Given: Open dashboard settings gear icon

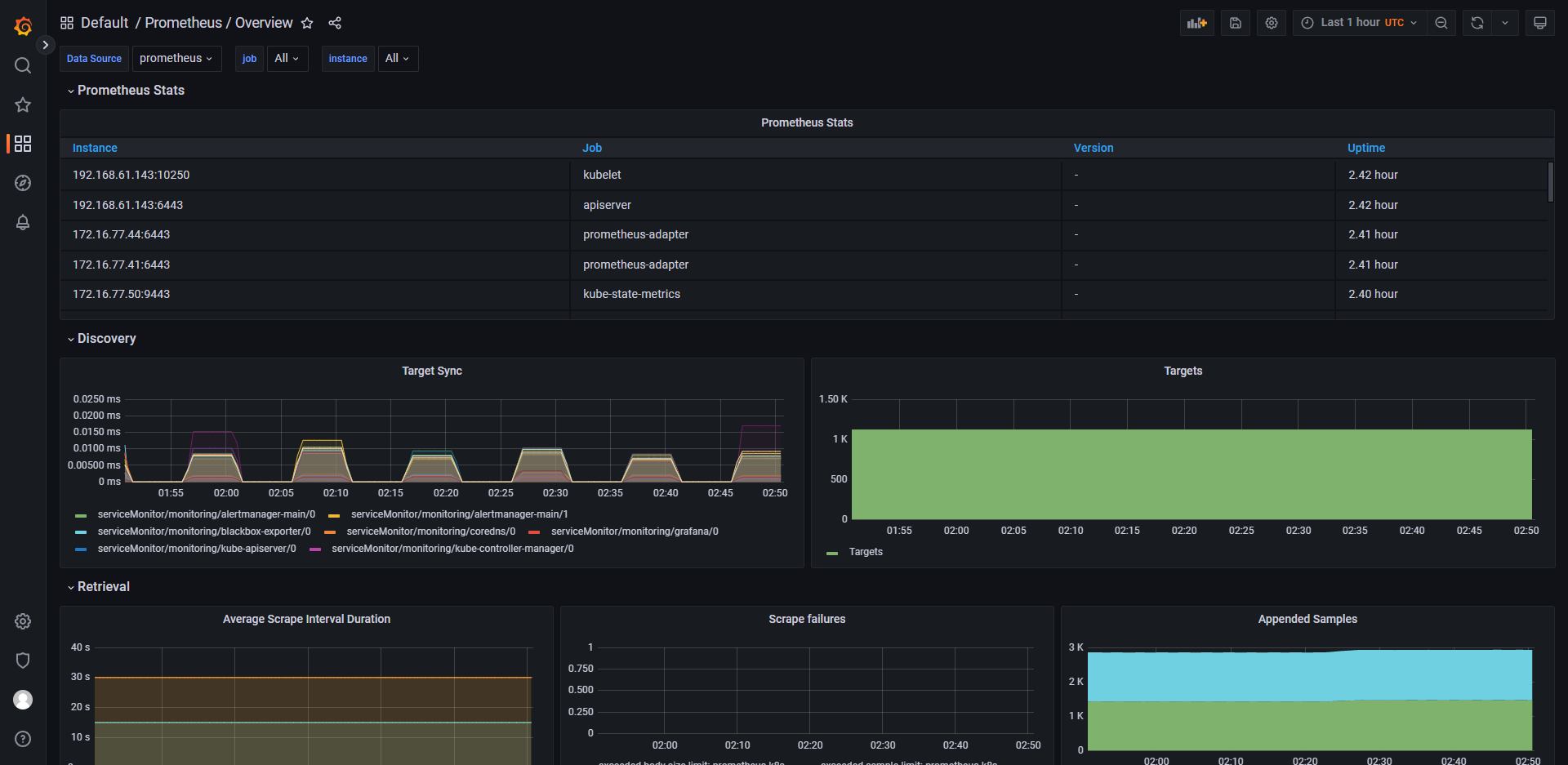Looking at the screenshot, I should point(1271,23).
